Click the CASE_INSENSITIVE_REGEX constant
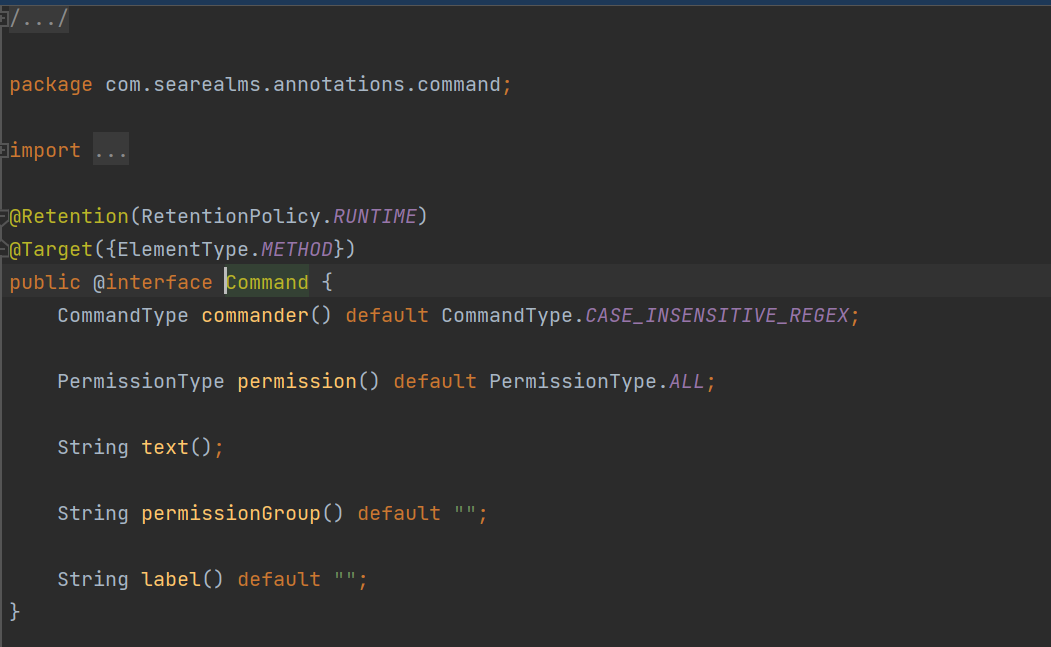The image size is (1051, 647). click(717, 316)
